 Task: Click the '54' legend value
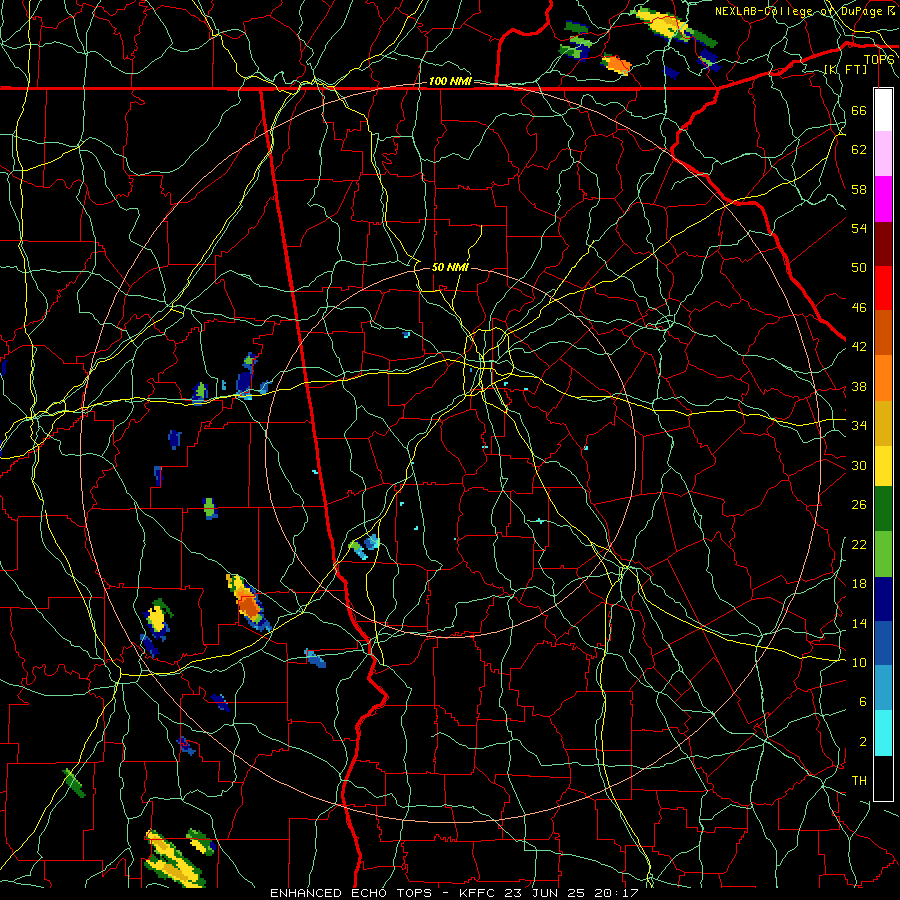pos(859,228)
